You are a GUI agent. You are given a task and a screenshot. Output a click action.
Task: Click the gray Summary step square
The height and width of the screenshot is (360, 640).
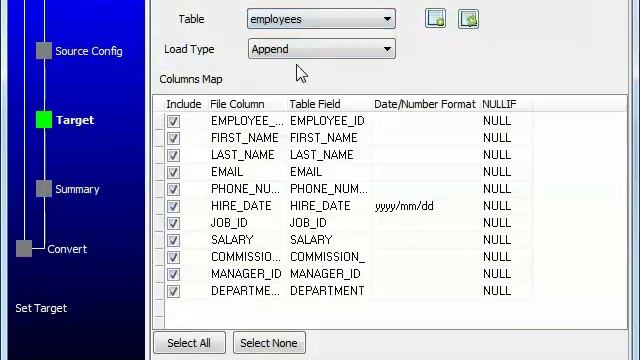coord(44,189)
